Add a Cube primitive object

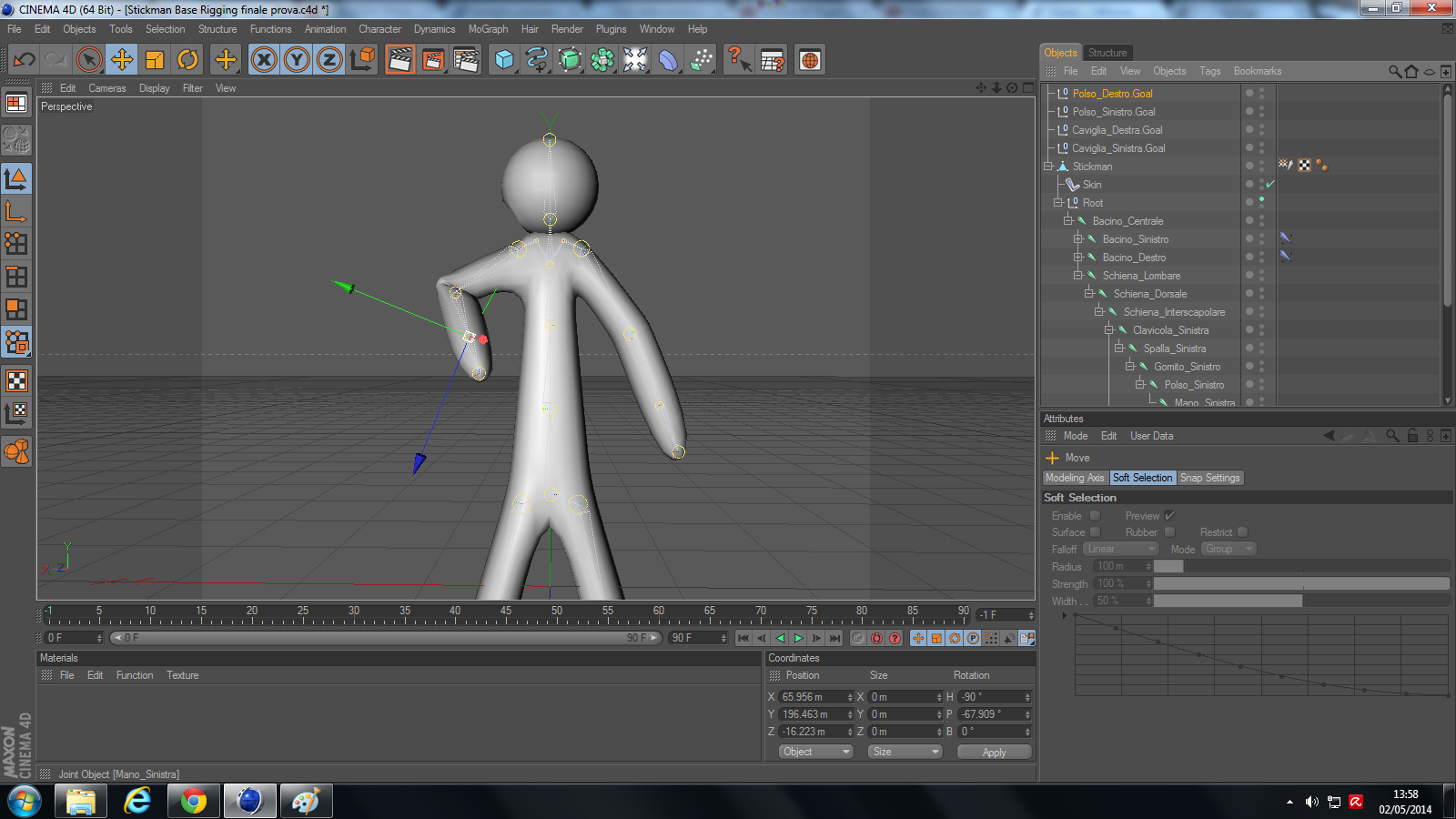tap(504, 60)
